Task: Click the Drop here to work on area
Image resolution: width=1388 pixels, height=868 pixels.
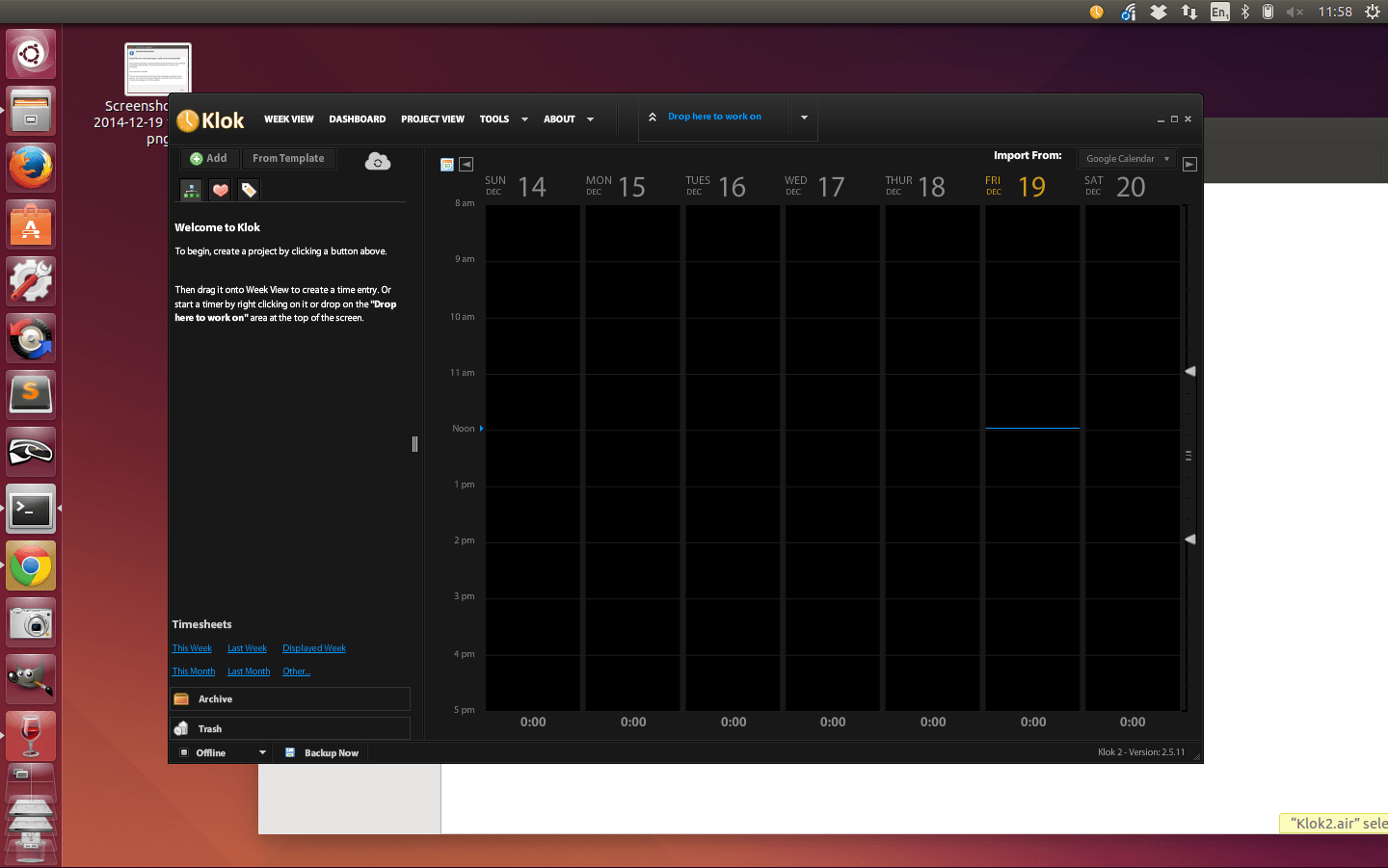Action: pyautogui.click(x=714, y=117)
